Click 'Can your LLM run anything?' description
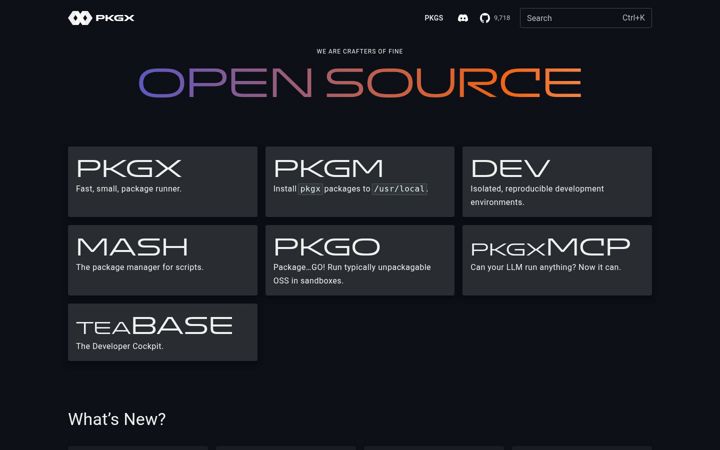The height and width of the screenshot is (450, 720). tap(546, 267)
